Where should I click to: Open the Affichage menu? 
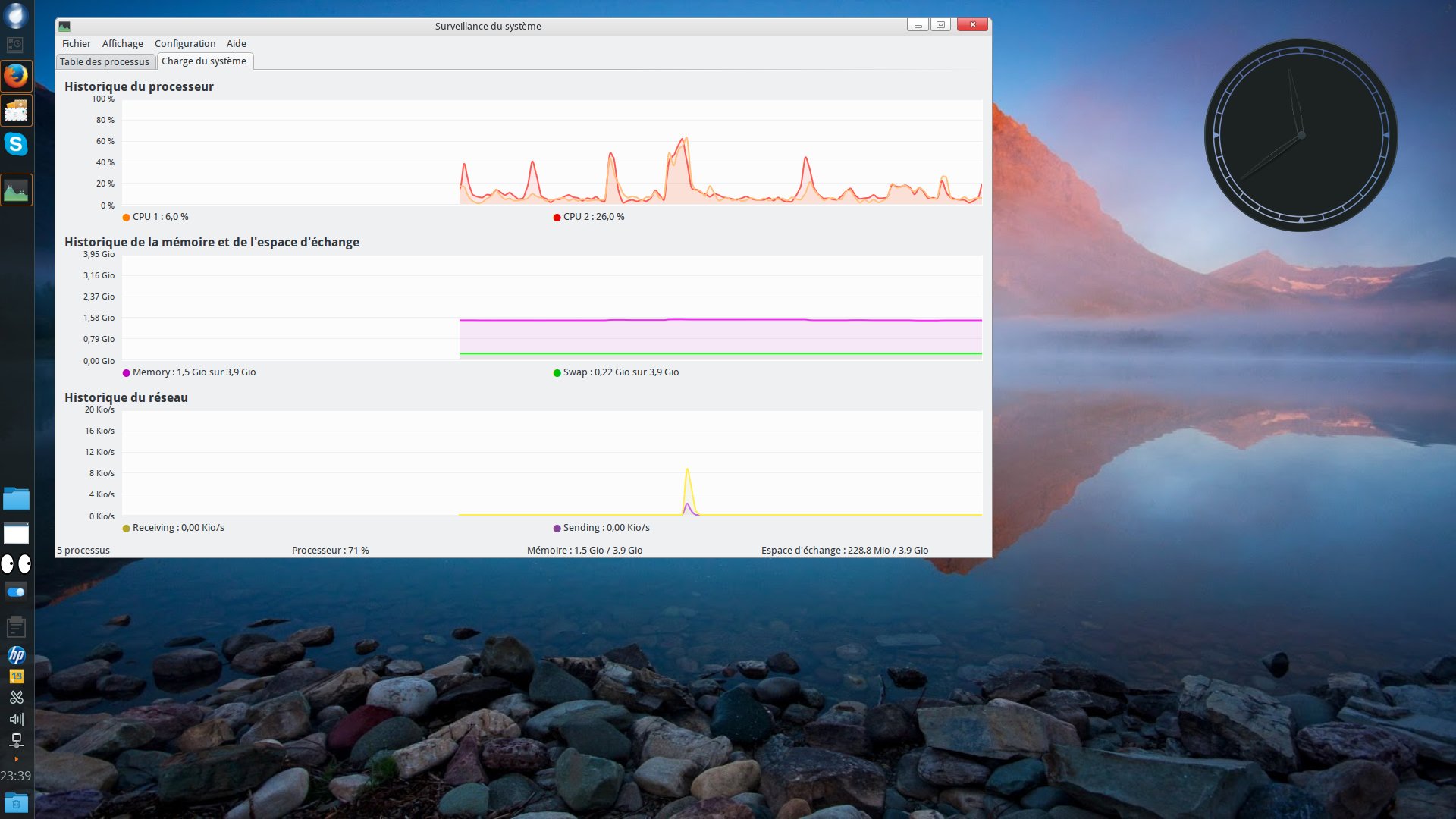pyautogui.click(x=122, y=44)
